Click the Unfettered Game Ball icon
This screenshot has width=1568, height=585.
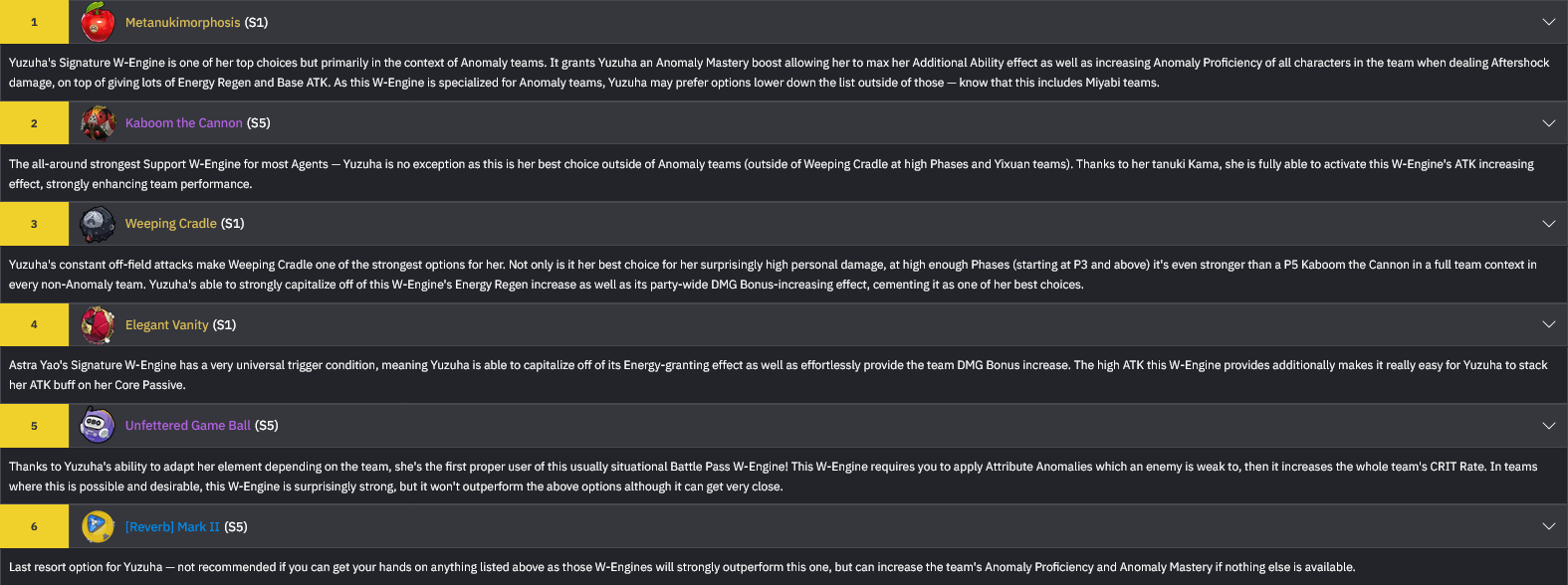(x=97, y=426)
